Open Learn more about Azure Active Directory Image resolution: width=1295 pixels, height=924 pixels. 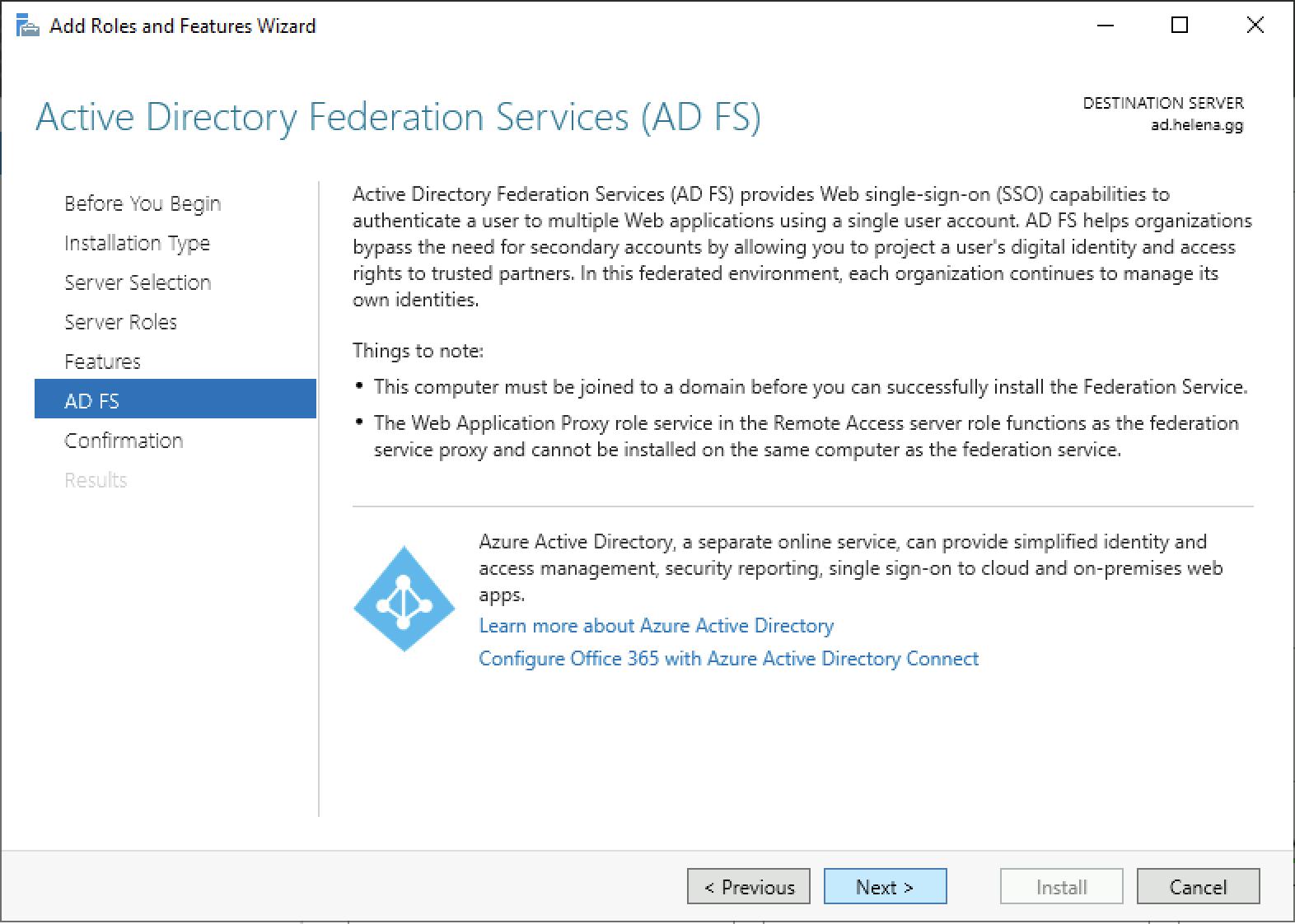tap(656, 626)
